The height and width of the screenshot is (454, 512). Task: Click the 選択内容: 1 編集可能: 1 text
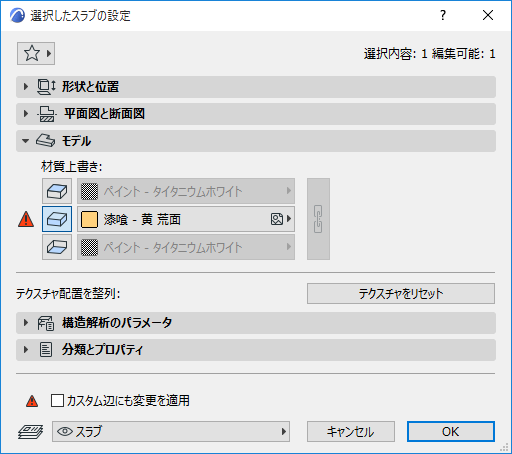point(429,54)
